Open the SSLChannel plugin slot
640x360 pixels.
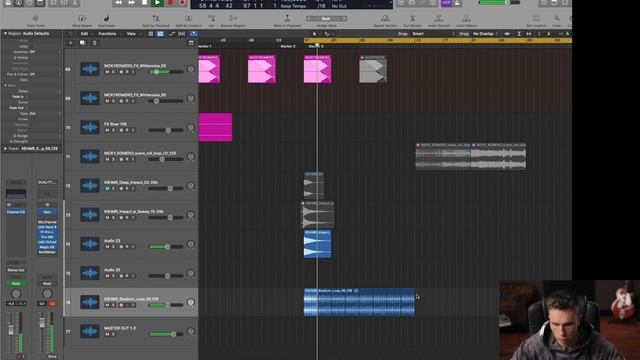[x=47, y=222]
